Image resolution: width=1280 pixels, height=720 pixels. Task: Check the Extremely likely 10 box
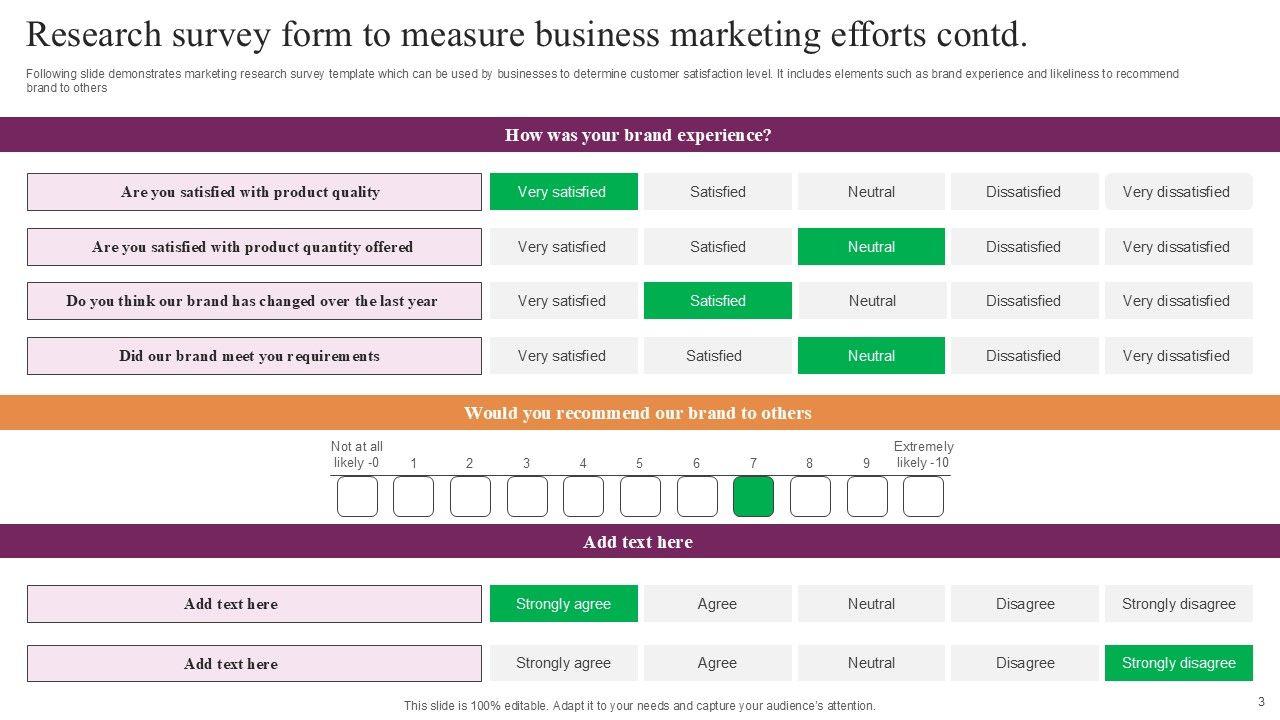pyautogui.click(x=923, y=497)
